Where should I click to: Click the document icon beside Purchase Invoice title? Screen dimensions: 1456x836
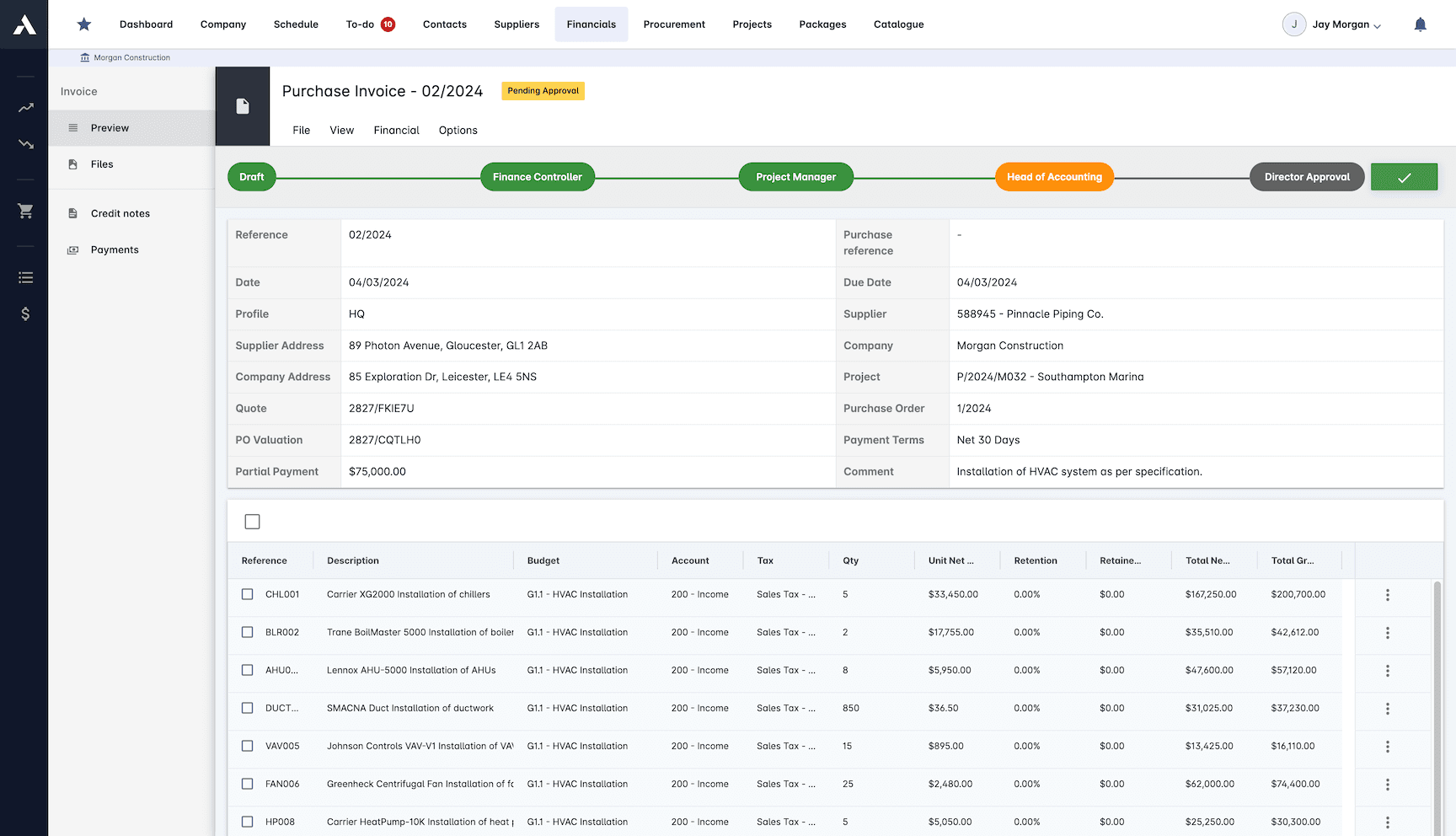[243, 105]
